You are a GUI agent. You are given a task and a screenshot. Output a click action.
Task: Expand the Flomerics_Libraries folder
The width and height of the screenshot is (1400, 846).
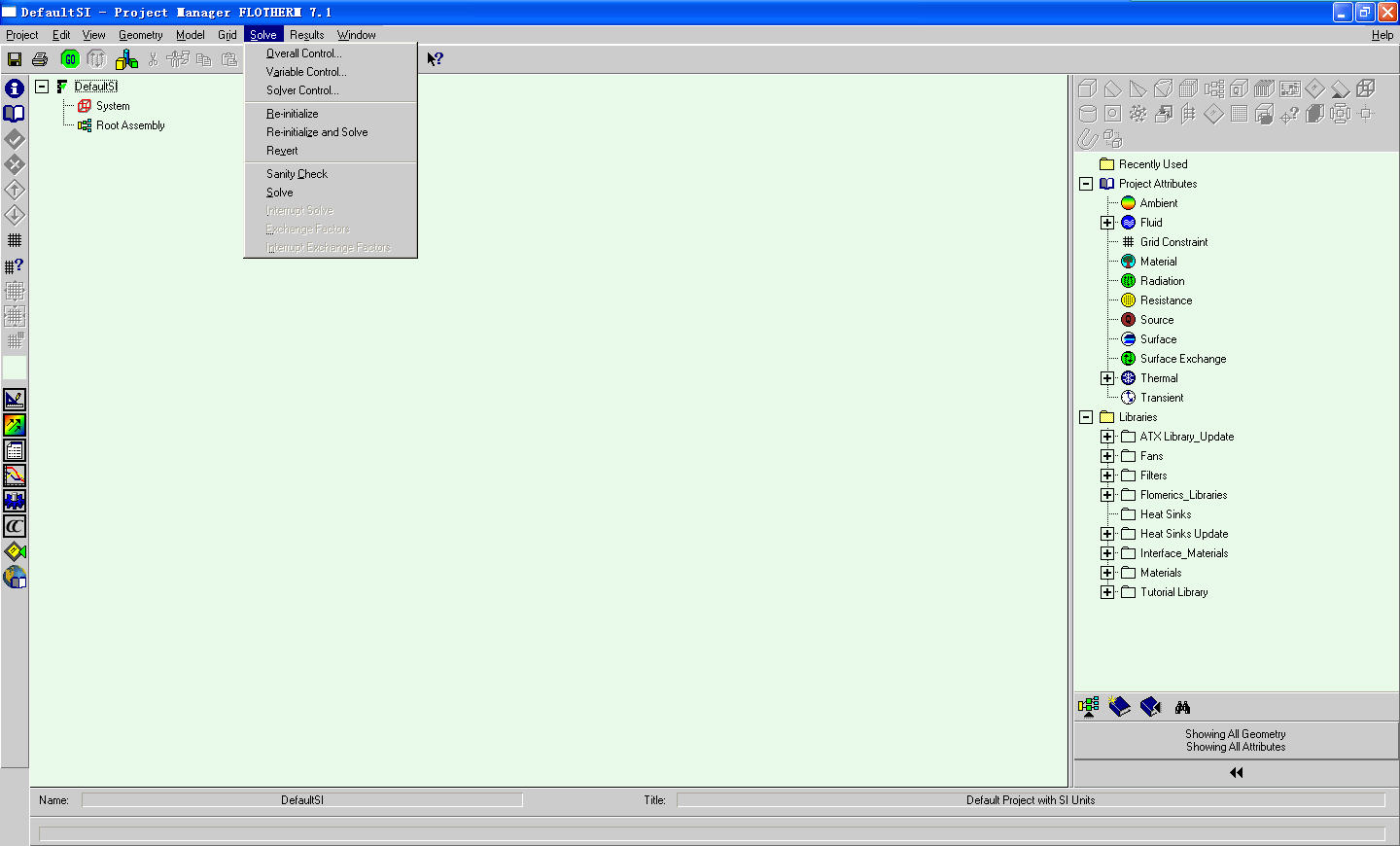tap(1107, 495)
